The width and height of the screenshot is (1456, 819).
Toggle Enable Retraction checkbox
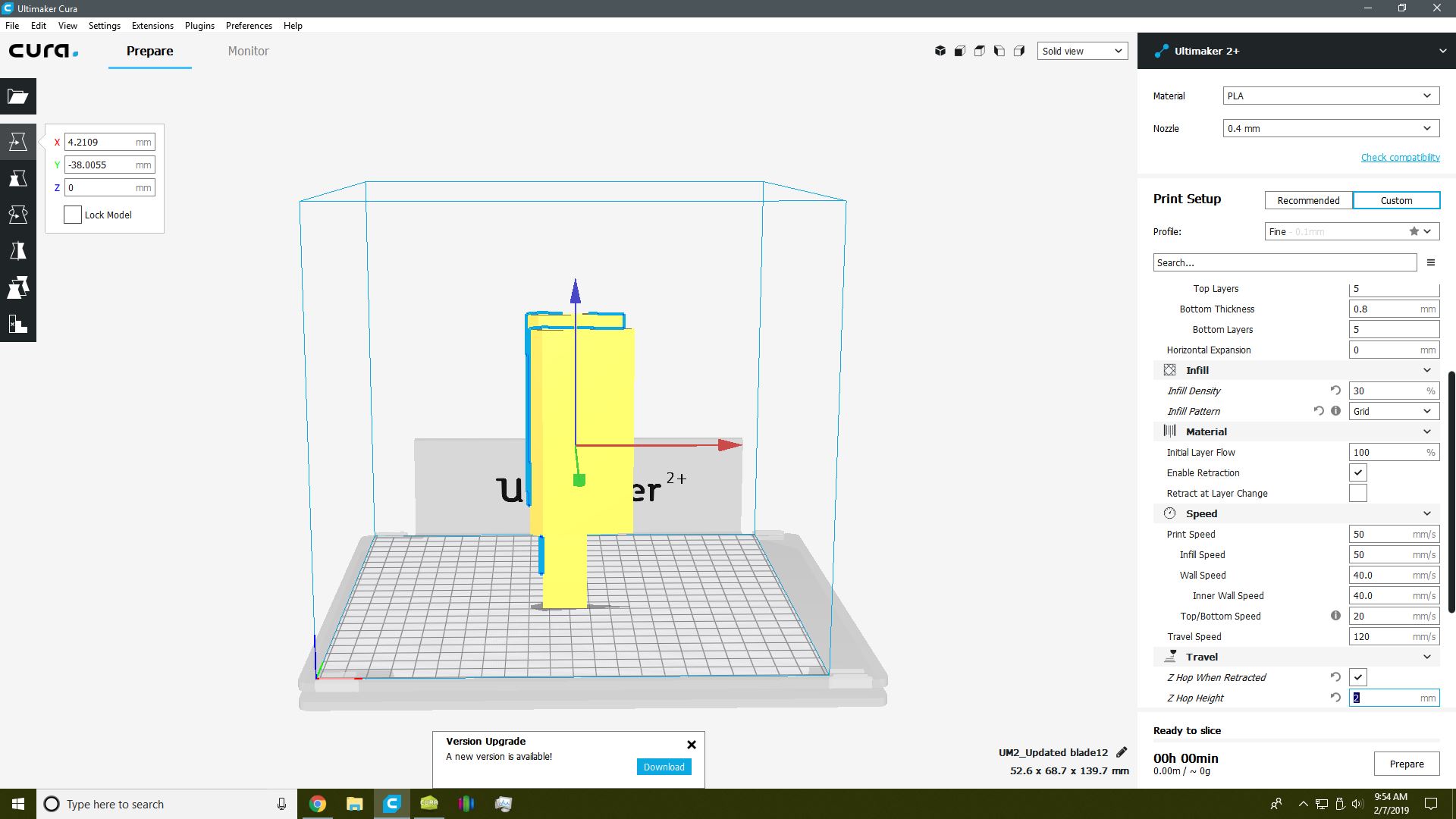(x=1358, y=472)
